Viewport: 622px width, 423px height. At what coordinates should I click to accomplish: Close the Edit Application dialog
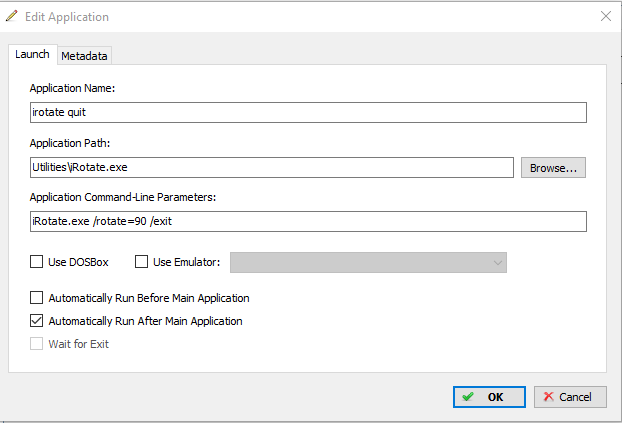606,16
